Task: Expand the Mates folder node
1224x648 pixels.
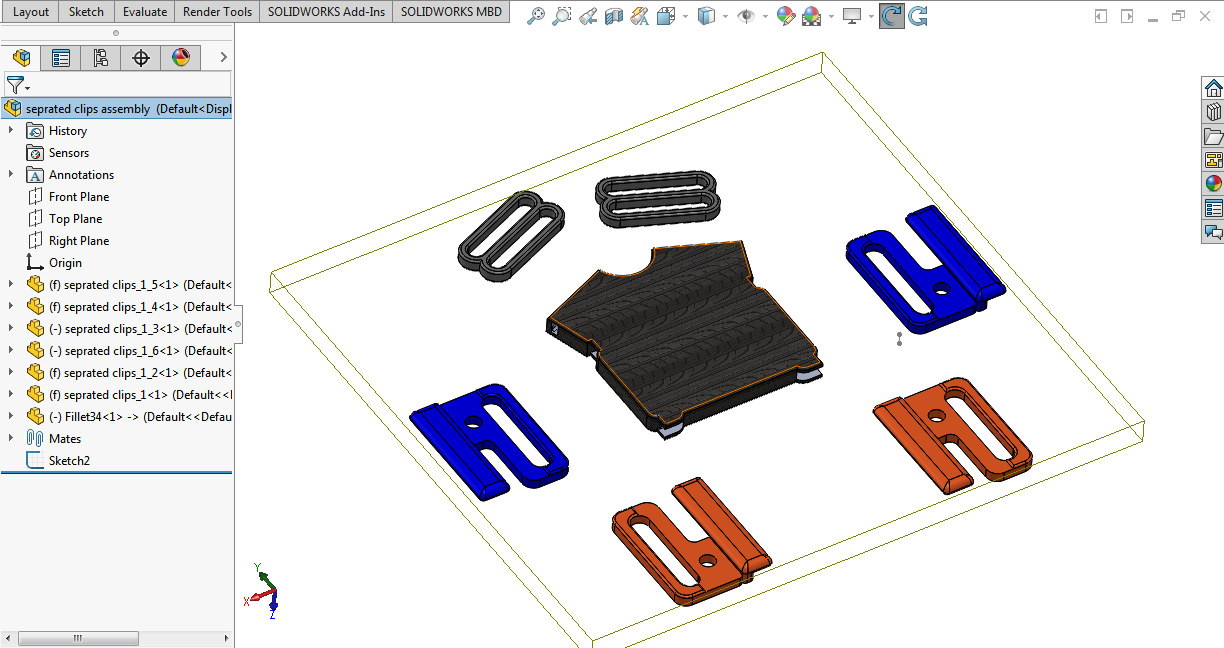Action: pos(11,439)
